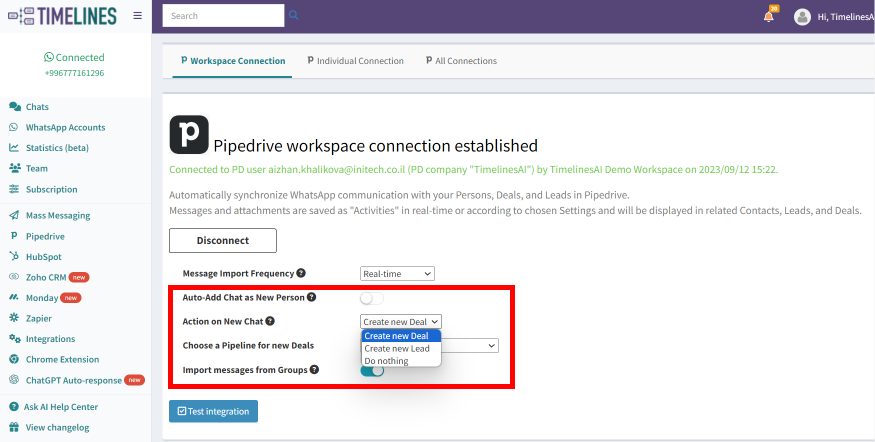Click the Action on New Chat dropdown
This screenshot has width=875, height=442.
click(x=401, y=321)
